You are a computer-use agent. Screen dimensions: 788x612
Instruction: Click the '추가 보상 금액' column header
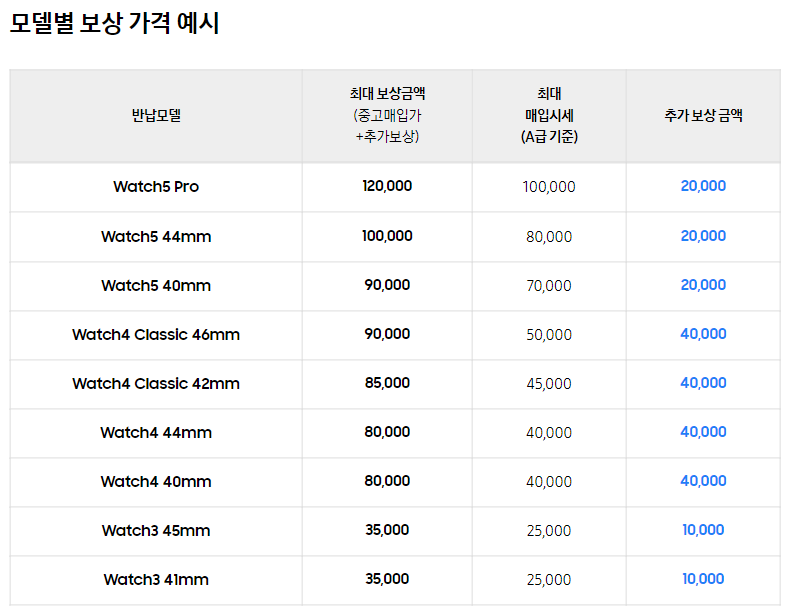click(x=703, y=116)
